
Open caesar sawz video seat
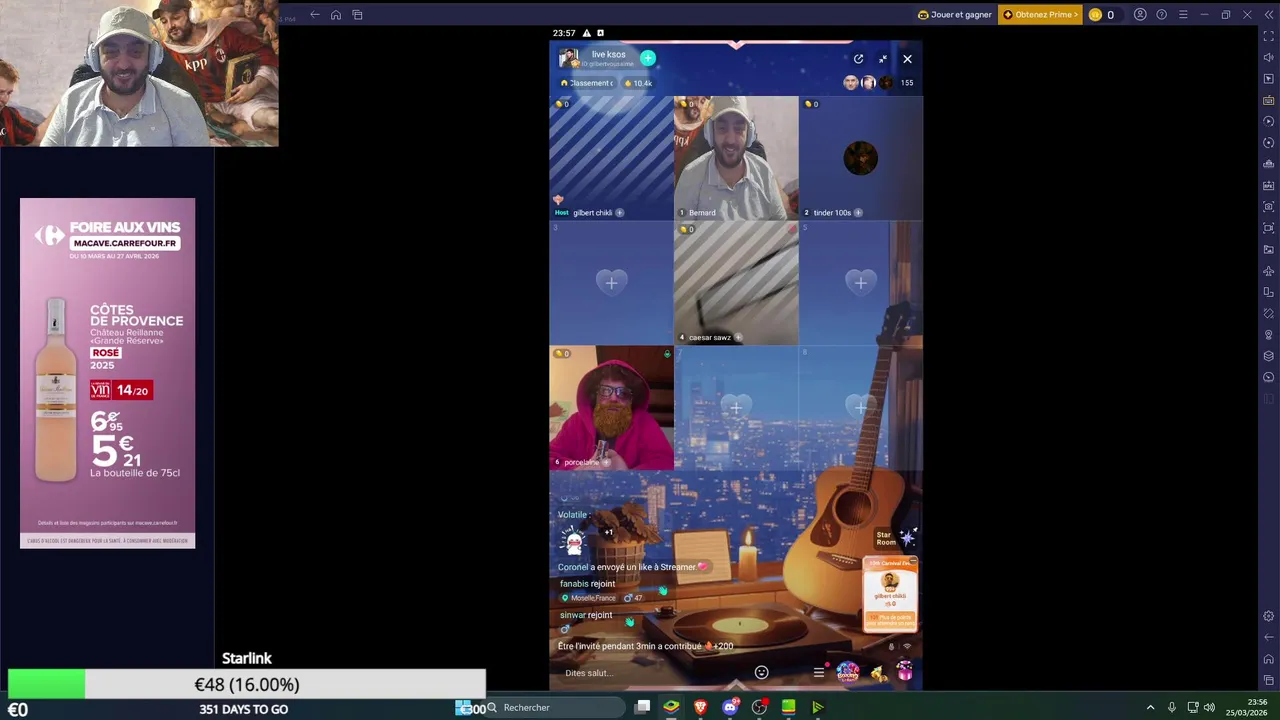point(736,283)
